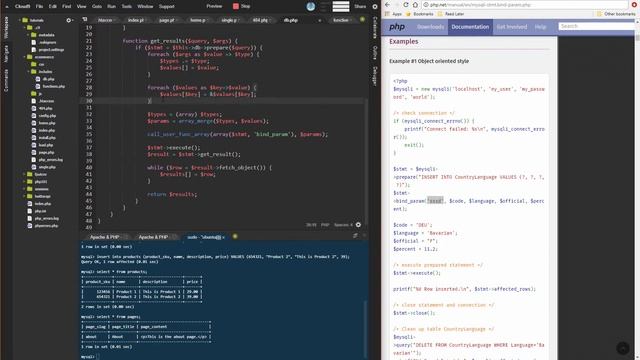Open editor status bar settings gear
The height and width of the screenshot is (360, 640).
tap(358, 224)
